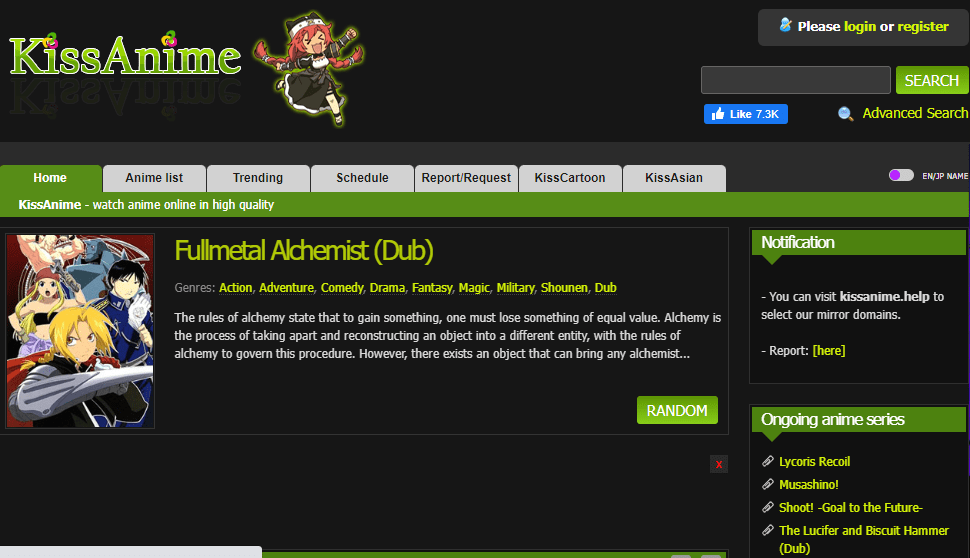The height and width of the screenshot is (558, 970).
Task: Go to the Trending tab
Action: tap(258, 178)
